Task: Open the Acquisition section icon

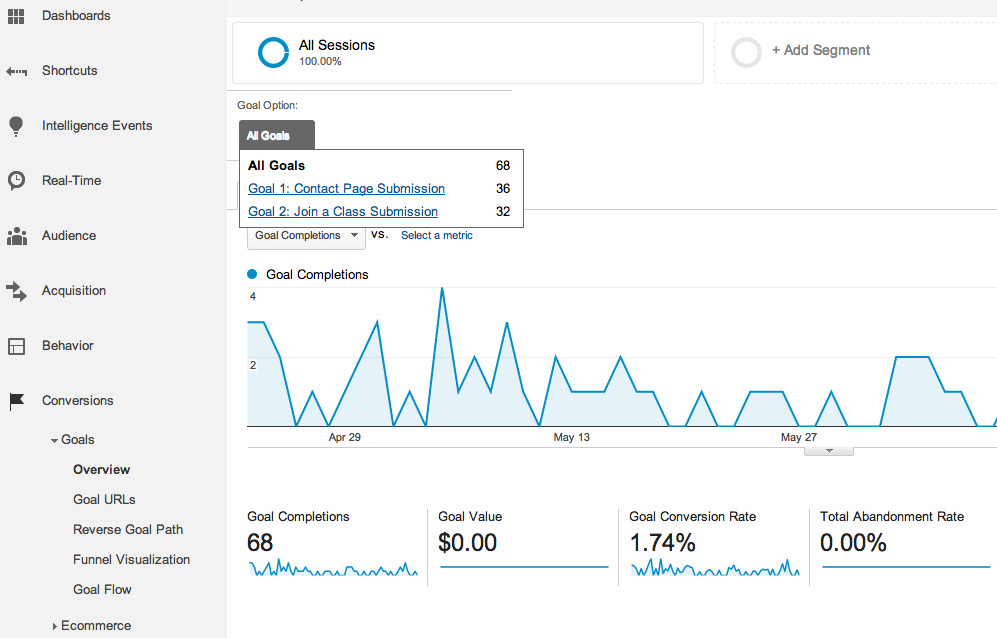Action: pyautogui.click(x=15, y=290)
